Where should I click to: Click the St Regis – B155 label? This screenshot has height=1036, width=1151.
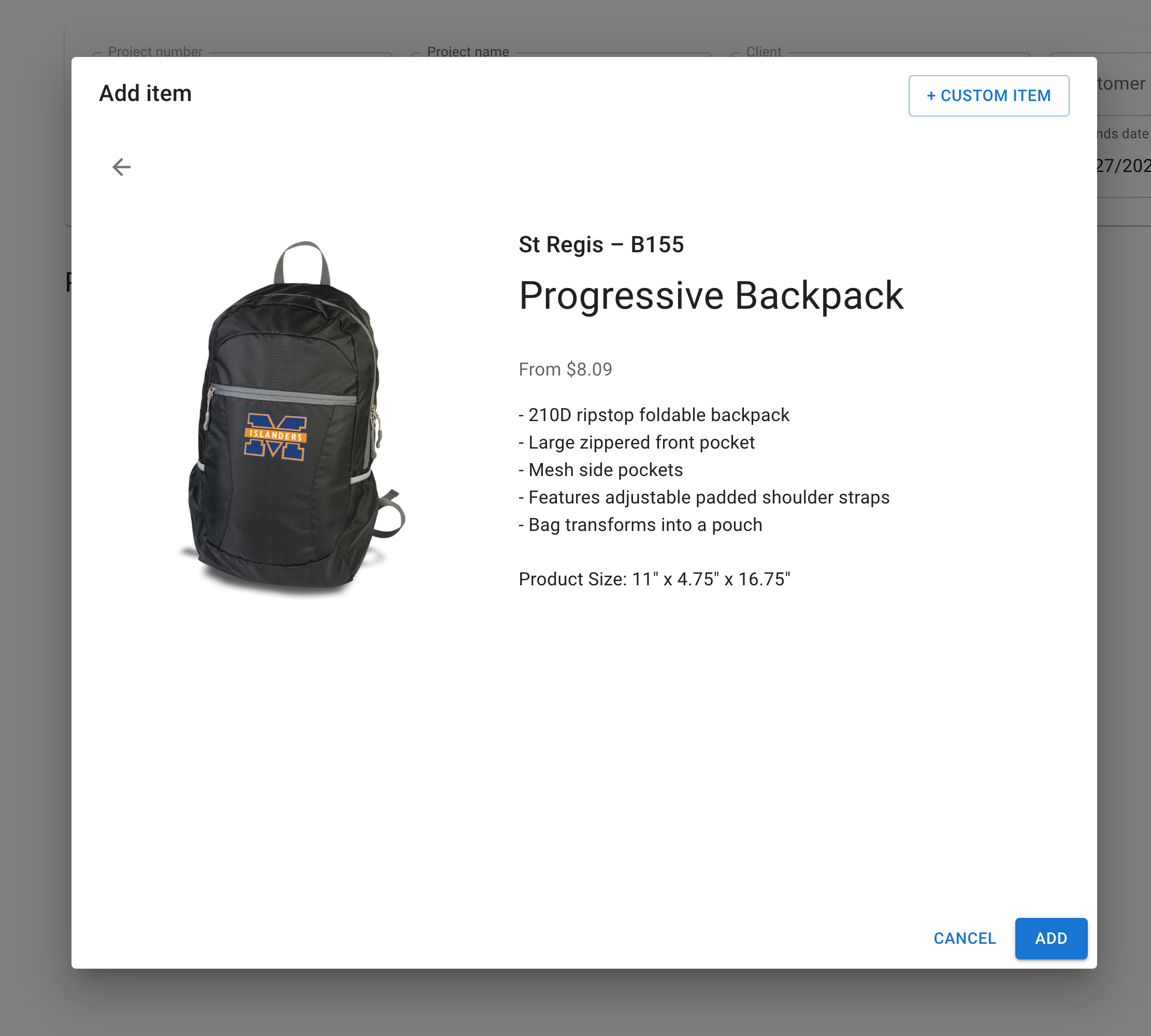[x=600, y=245]
